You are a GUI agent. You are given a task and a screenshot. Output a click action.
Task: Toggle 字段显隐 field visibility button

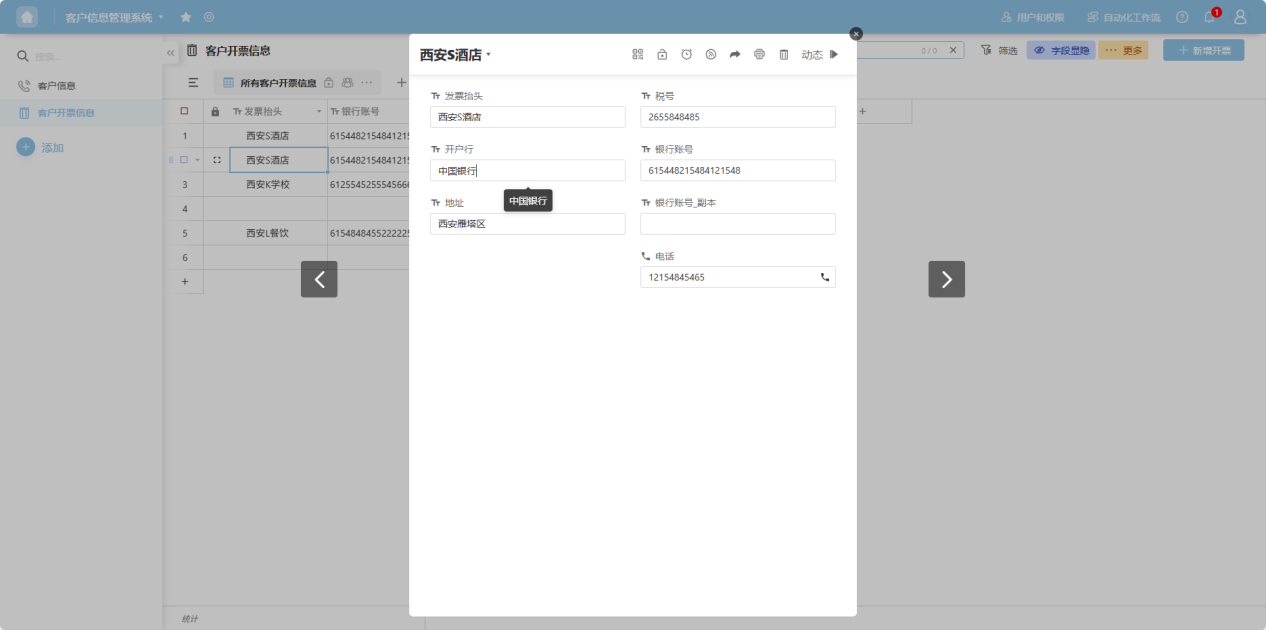1061,50
